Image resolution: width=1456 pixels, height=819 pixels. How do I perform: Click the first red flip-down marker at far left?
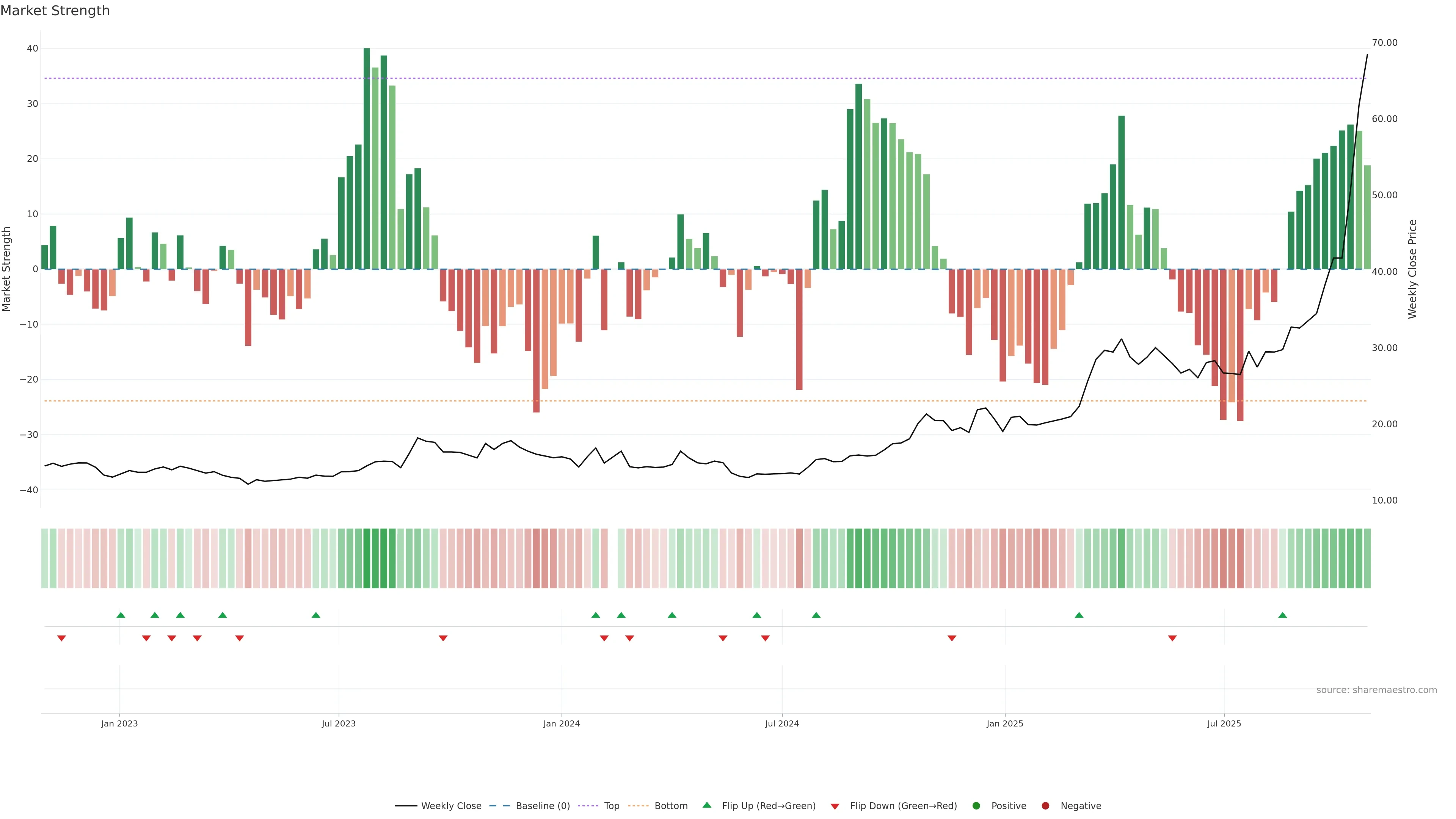pyautogui.click(x=61, y=638)
